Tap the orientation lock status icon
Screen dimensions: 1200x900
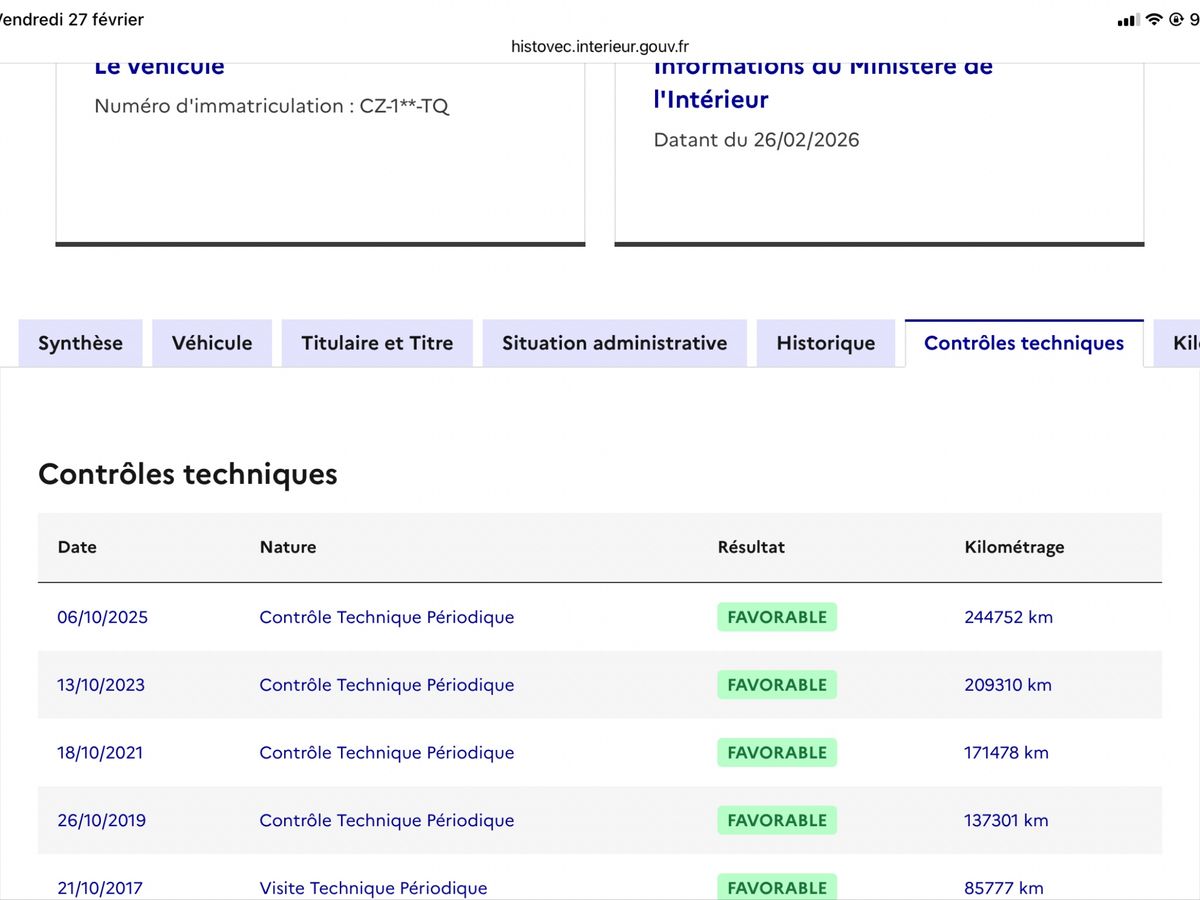[x=1176, y=19]
